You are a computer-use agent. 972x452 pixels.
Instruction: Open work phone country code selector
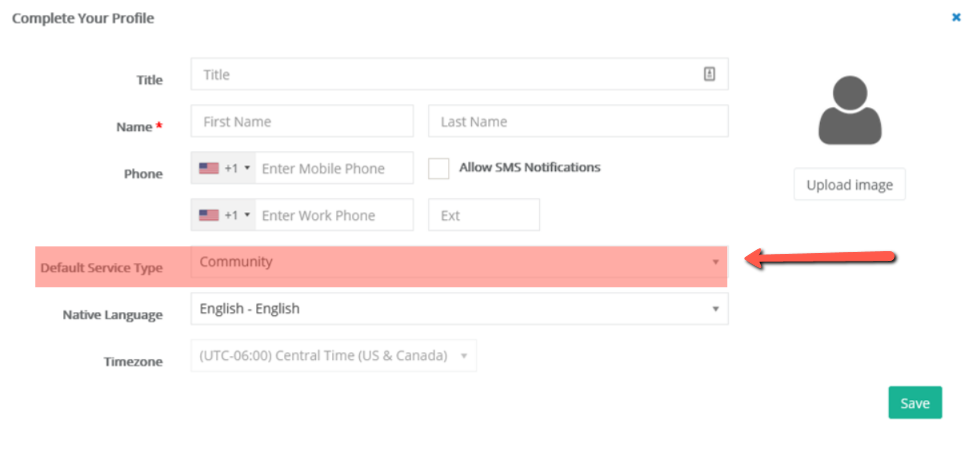[224, 215]
